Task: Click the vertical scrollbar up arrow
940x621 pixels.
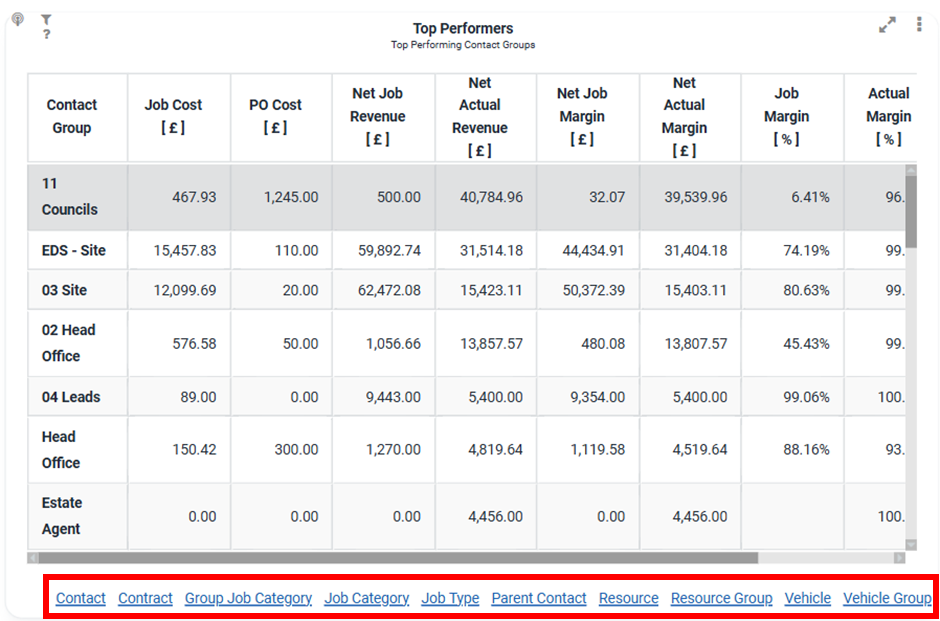Action: tap(910, 170)
